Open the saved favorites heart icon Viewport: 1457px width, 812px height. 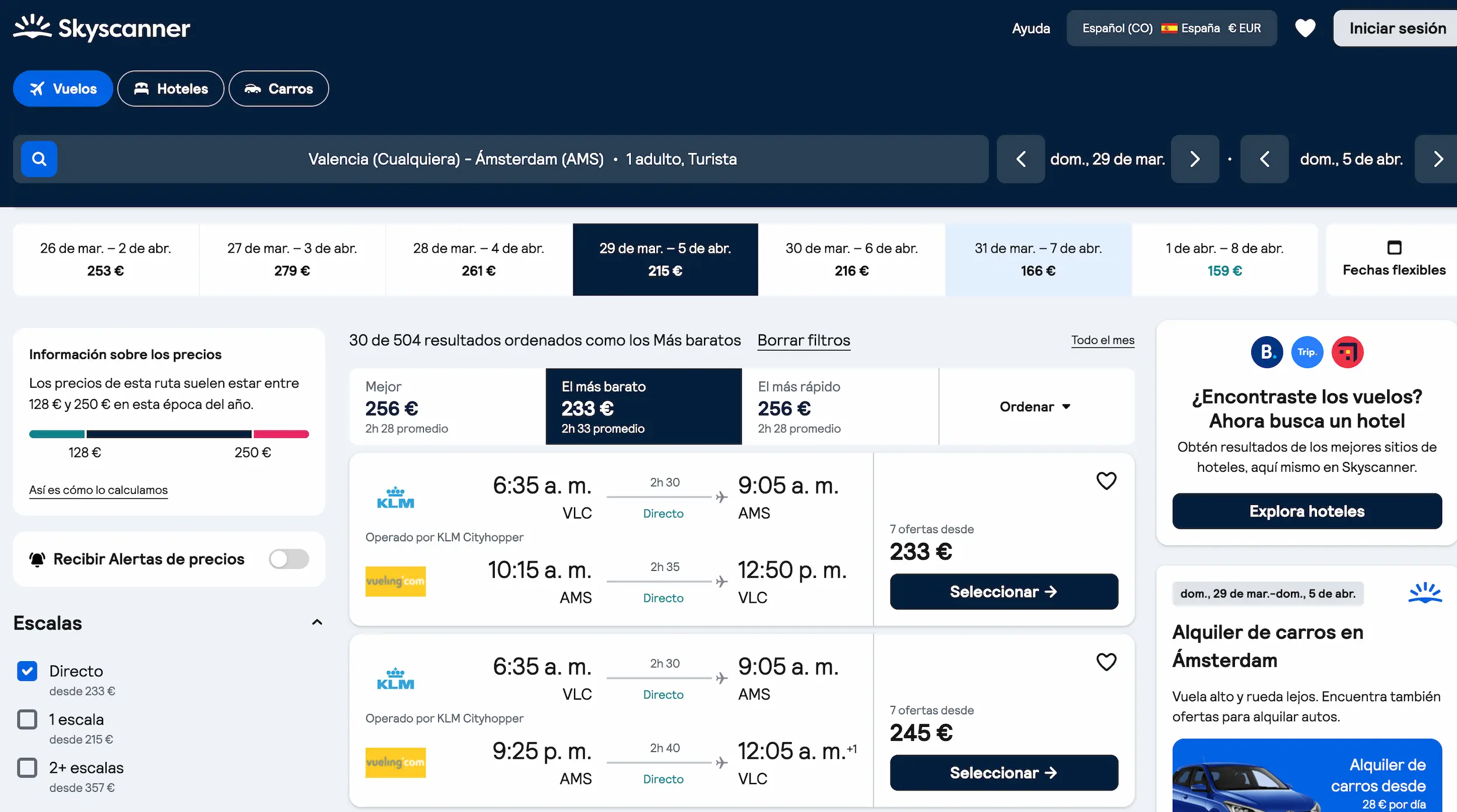[x=1305, y=27]
